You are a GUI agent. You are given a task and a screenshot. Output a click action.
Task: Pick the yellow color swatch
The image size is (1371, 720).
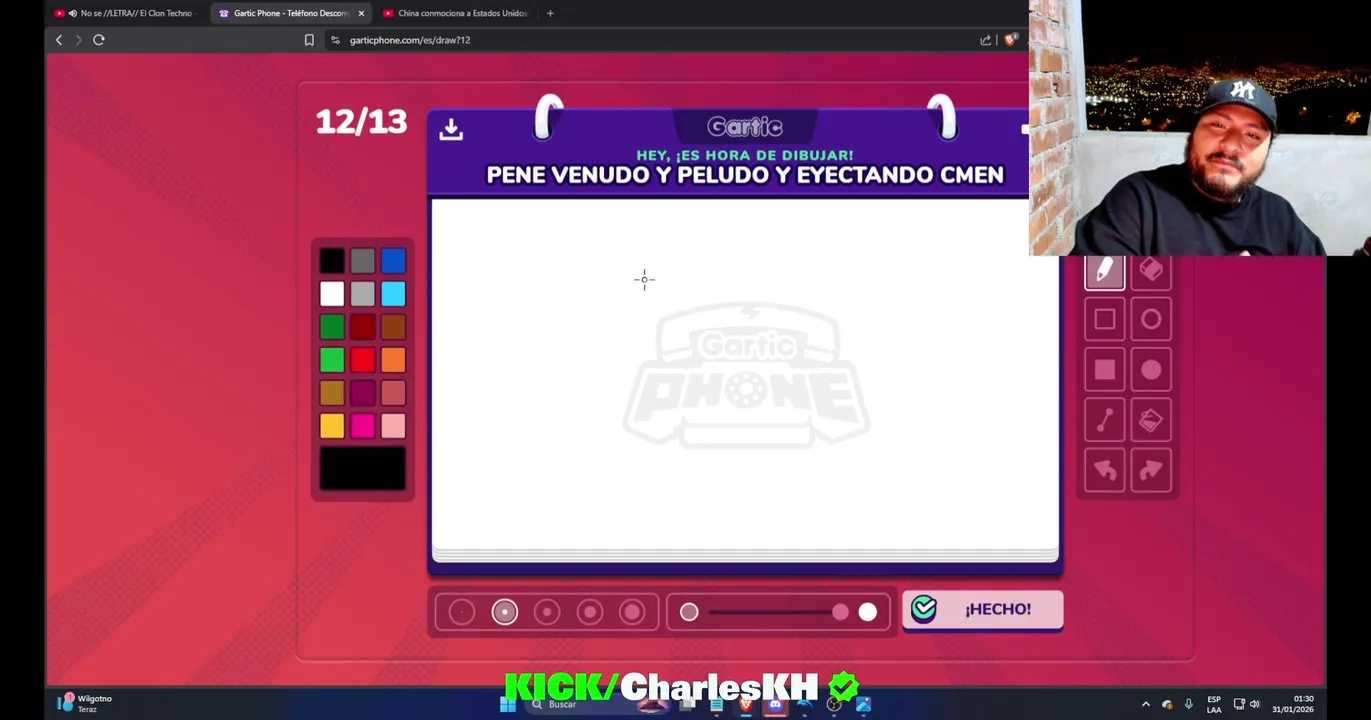332,426
